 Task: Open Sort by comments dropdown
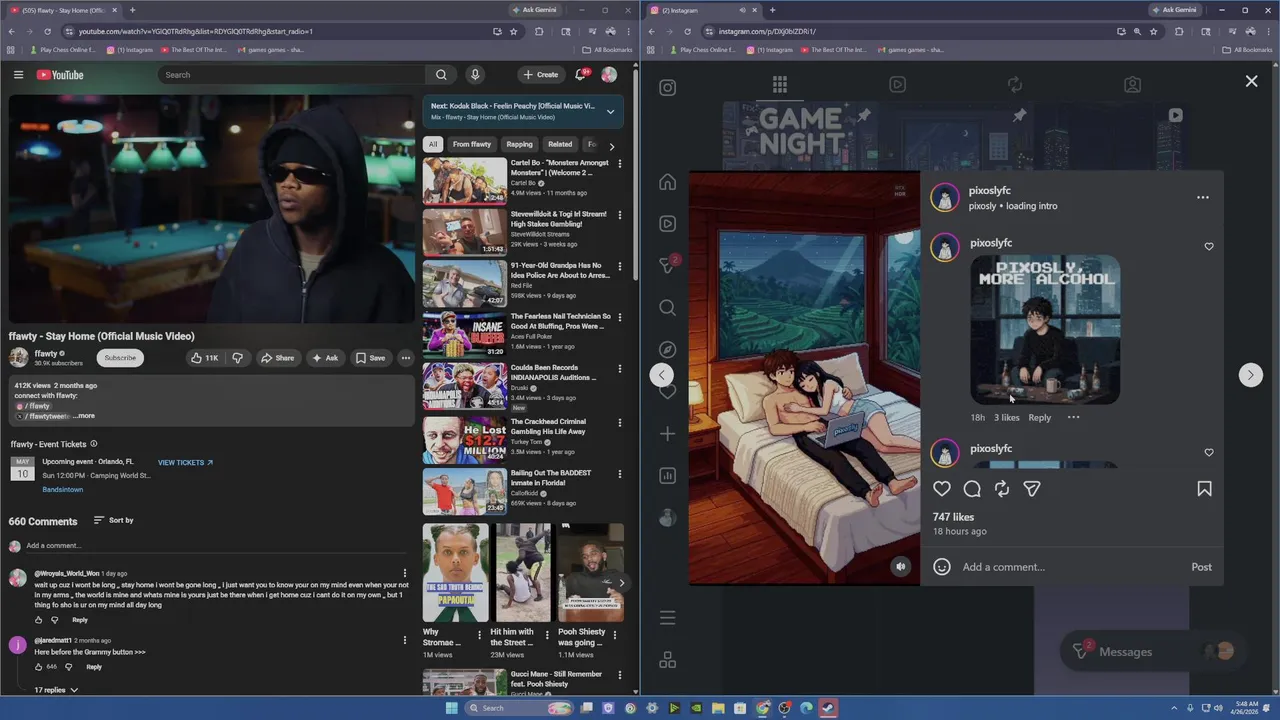113,520
